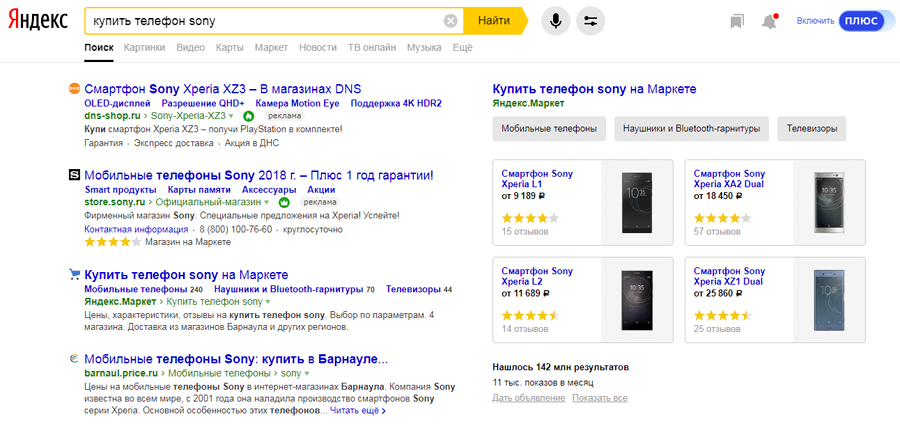Viewport: 900px width, 428px height.
Task: Open search settings via the sliders icon
Action: click(x=590, y=21)
